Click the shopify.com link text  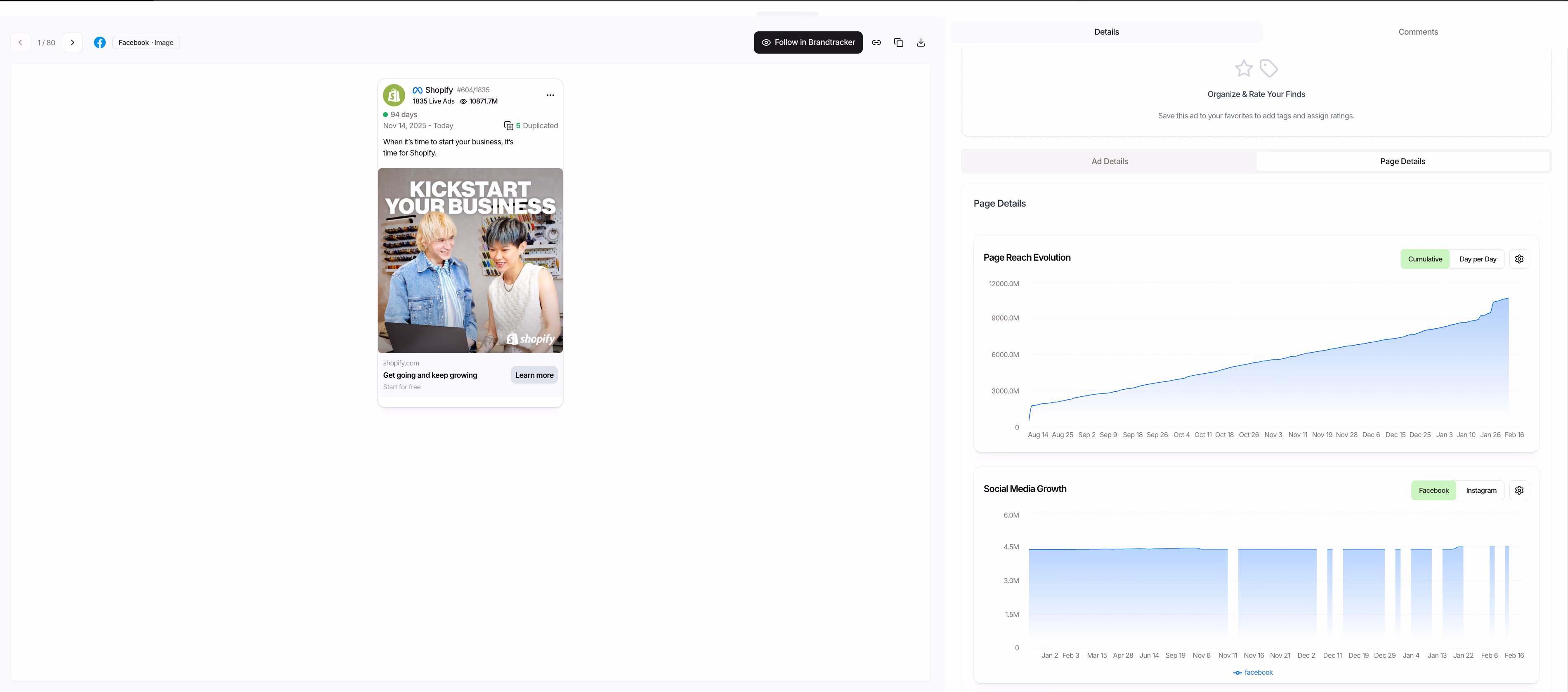point(401,362)
